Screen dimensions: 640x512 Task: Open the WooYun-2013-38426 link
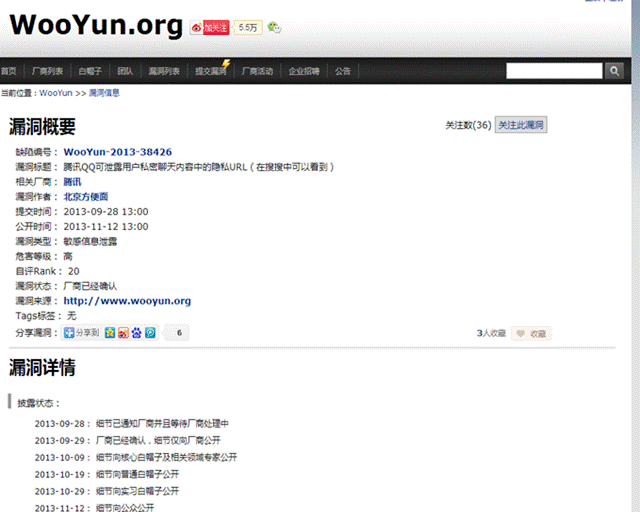pyautogui.click(x=118, y=152)
